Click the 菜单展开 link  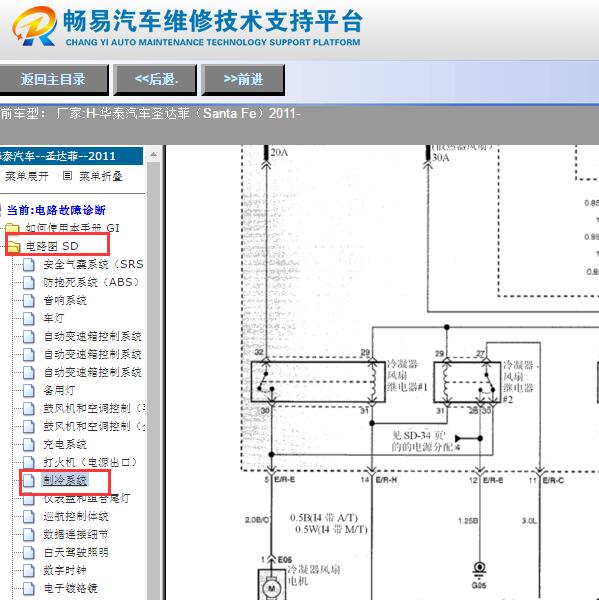pyautogui.click(x=26, y=176)
